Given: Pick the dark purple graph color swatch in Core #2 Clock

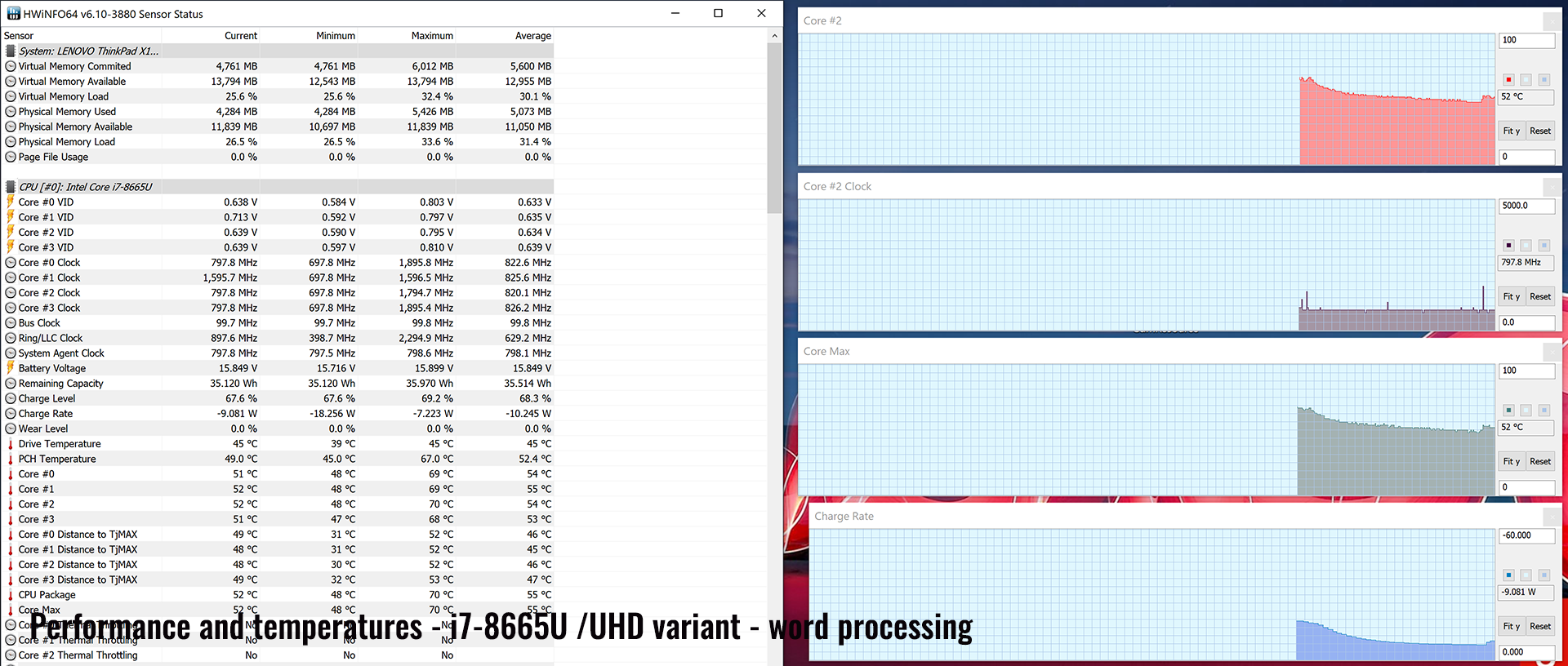Looking at the screenshot, I should tap(1508, 246).
